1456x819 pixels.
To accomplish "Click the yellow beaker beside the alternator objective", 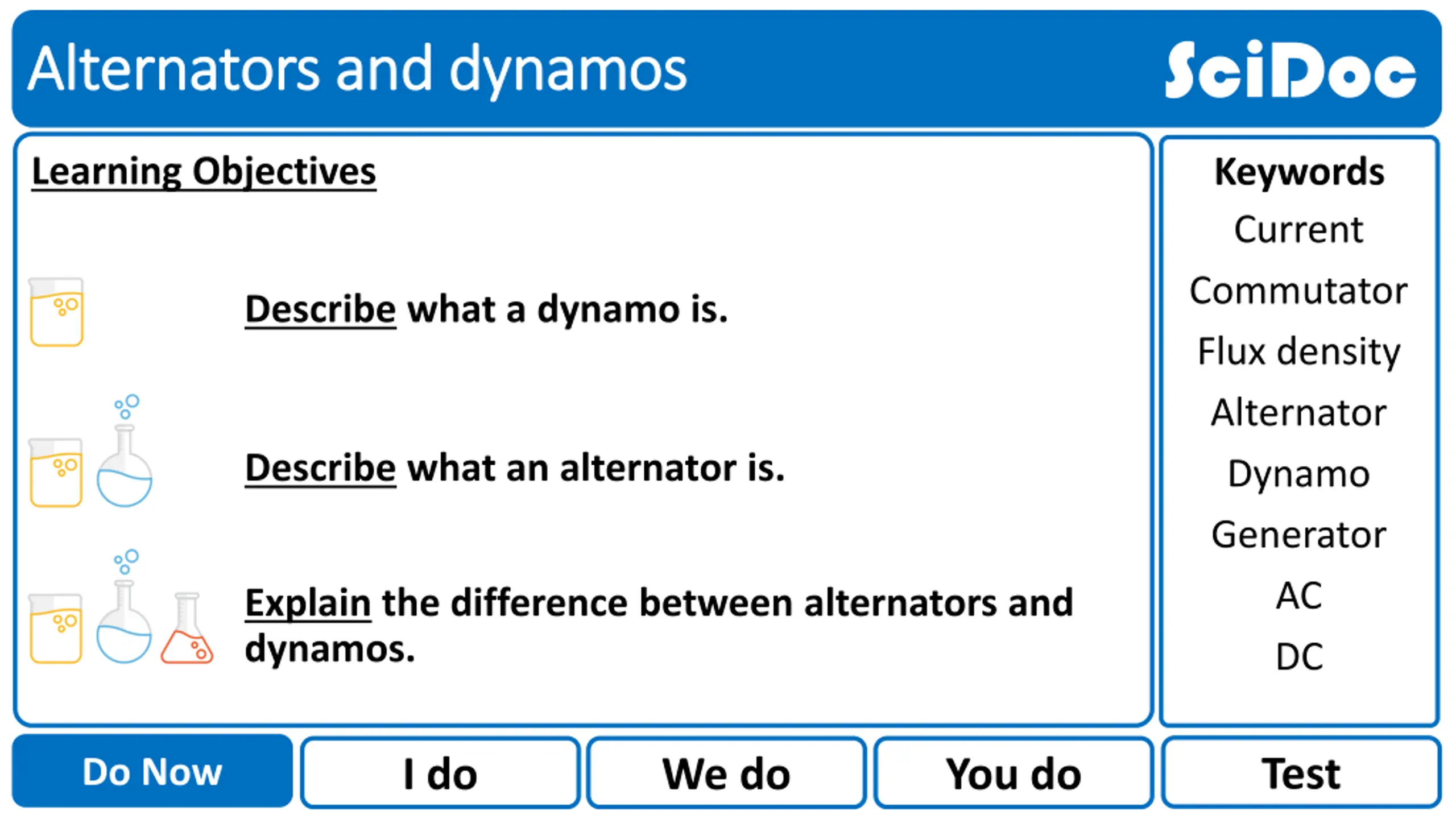I will (56, 472).
